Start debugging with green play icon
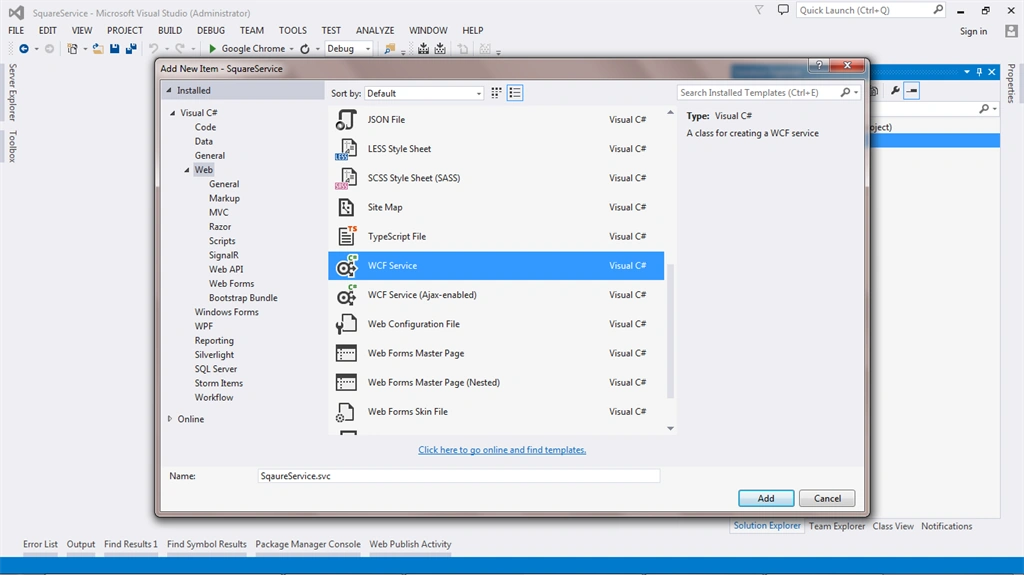1024x575 pixels. tap(212, 48)
